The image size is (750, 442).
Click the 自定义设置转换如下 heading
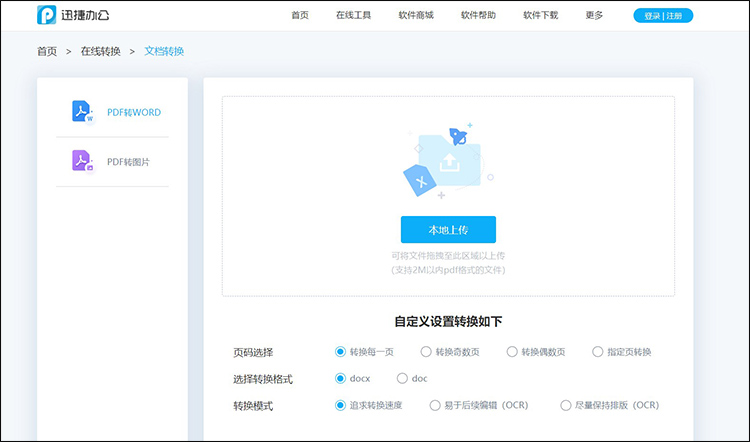pos(448,321)
